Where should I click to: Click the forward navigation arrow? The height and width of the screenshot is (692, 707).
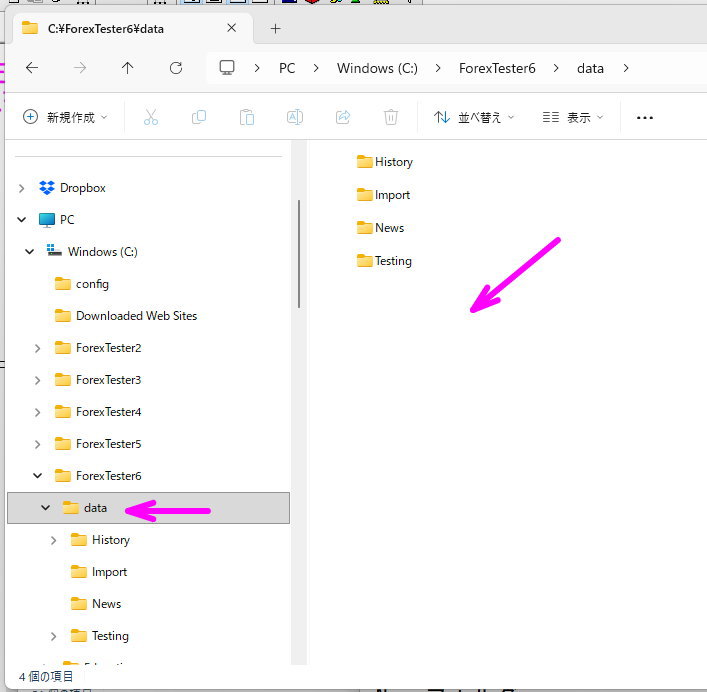tap(80, 68)
